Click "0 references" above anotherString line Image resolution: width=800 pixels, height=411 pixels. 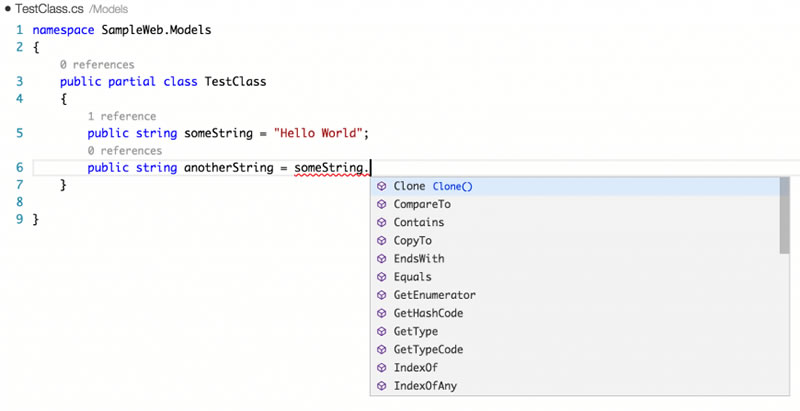click(125, 150)
